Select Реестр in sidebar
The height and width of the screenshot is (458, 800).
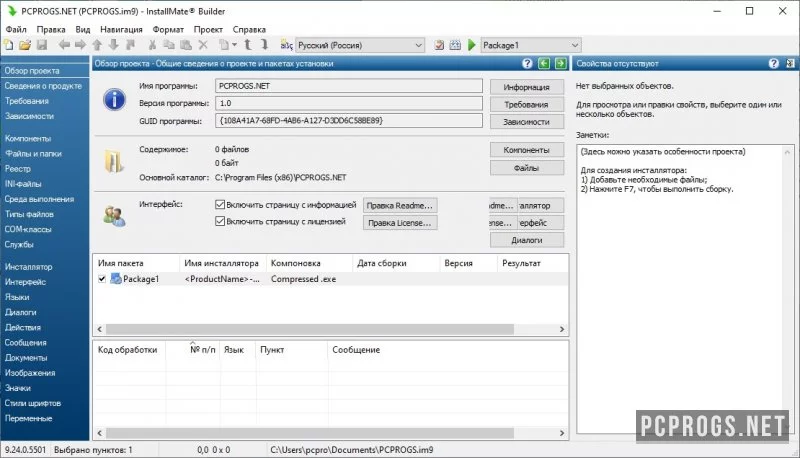[x=18, y=169]
